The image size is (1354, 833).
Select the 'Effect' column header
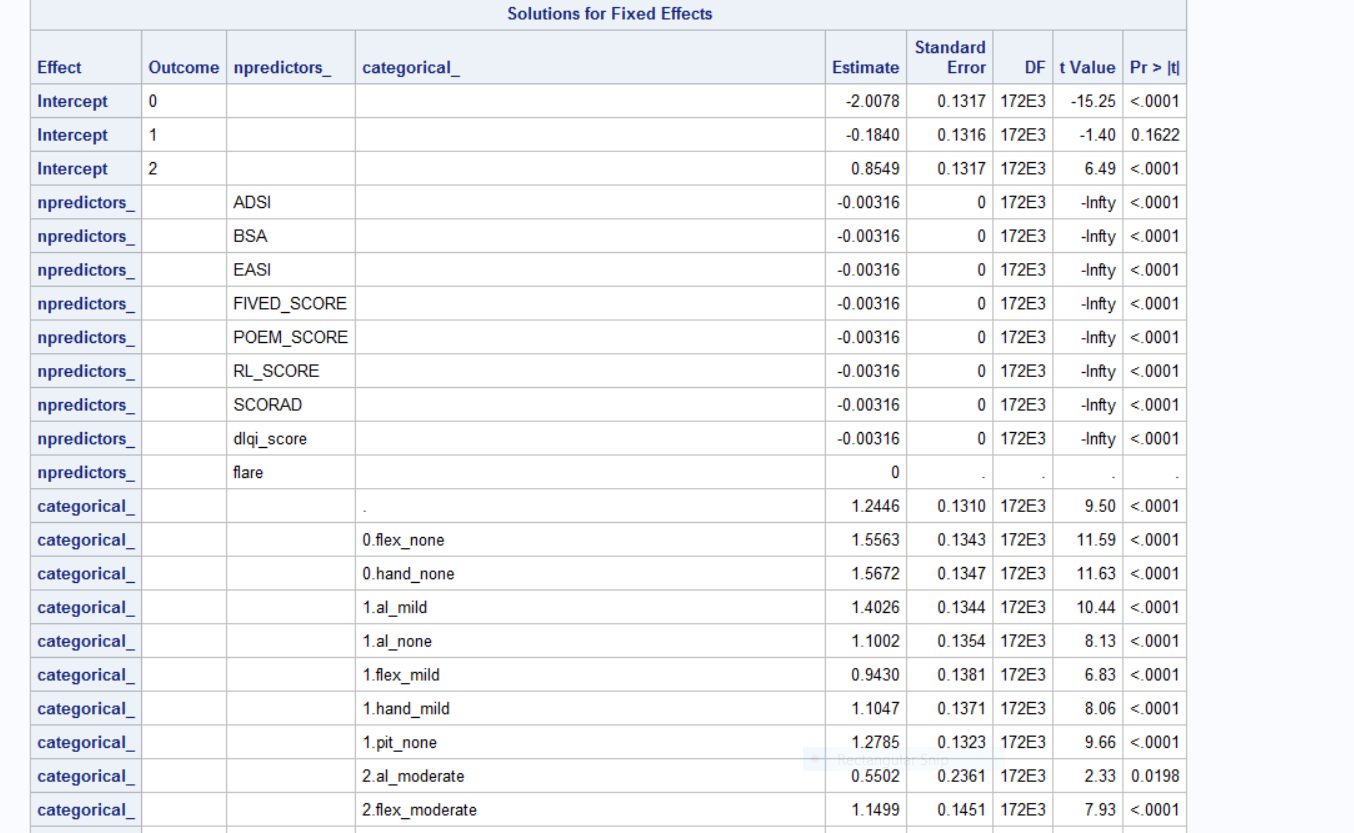(60, 68)
